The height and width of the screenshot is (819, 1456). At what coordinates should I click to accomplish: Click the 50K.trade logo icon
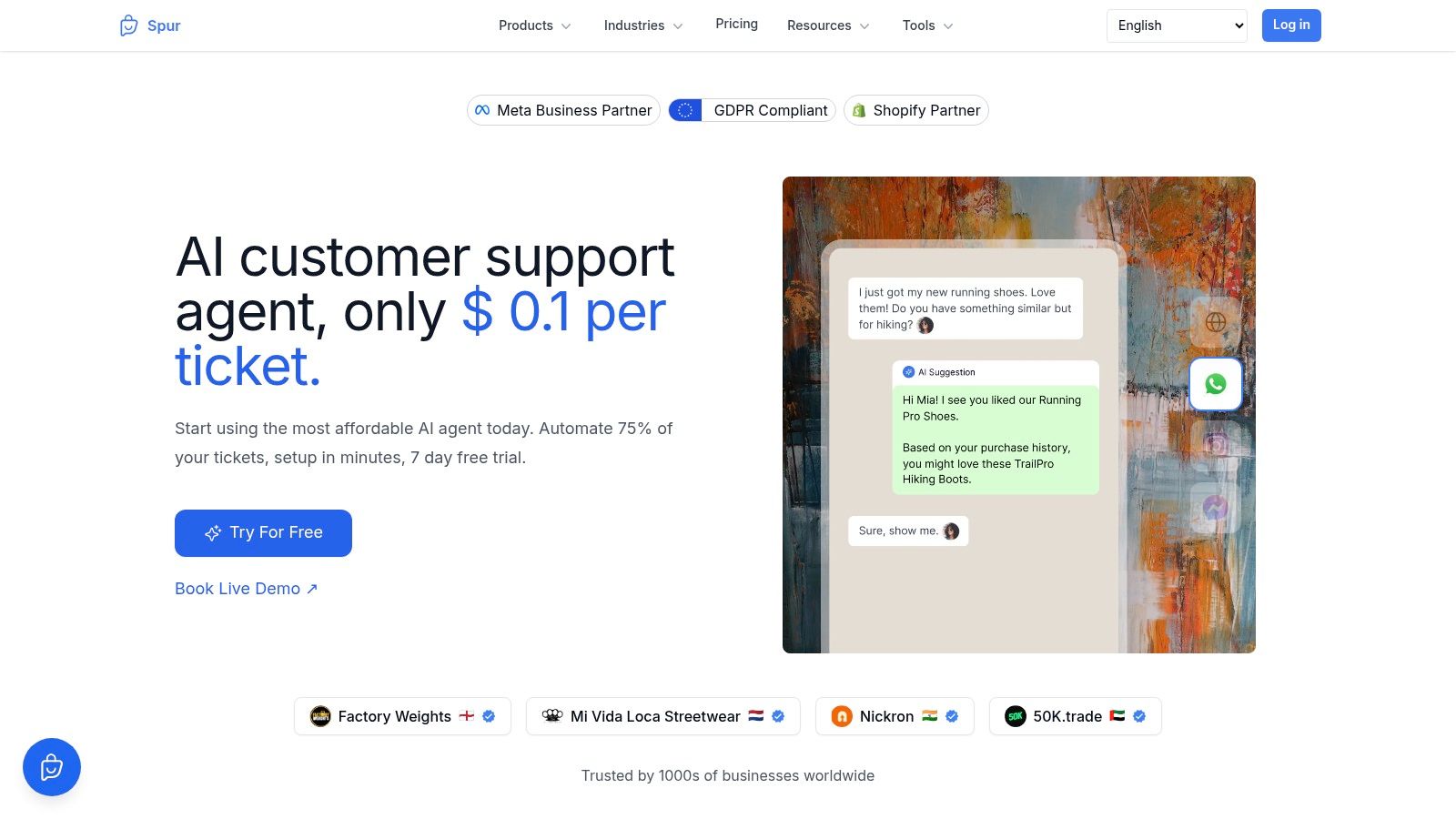click(x=1016, y=716)
